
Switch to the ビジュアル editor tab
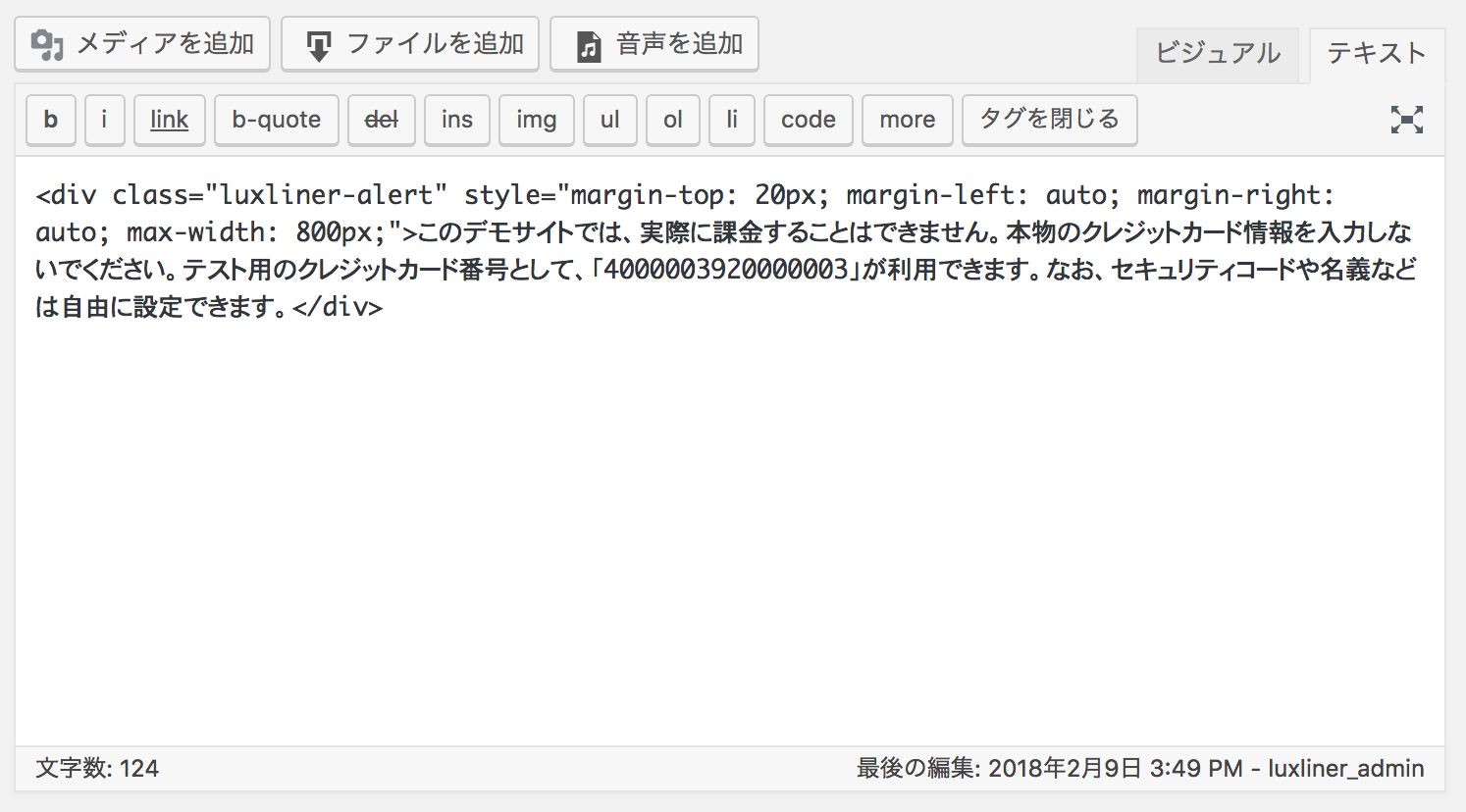pos(1217,54)
